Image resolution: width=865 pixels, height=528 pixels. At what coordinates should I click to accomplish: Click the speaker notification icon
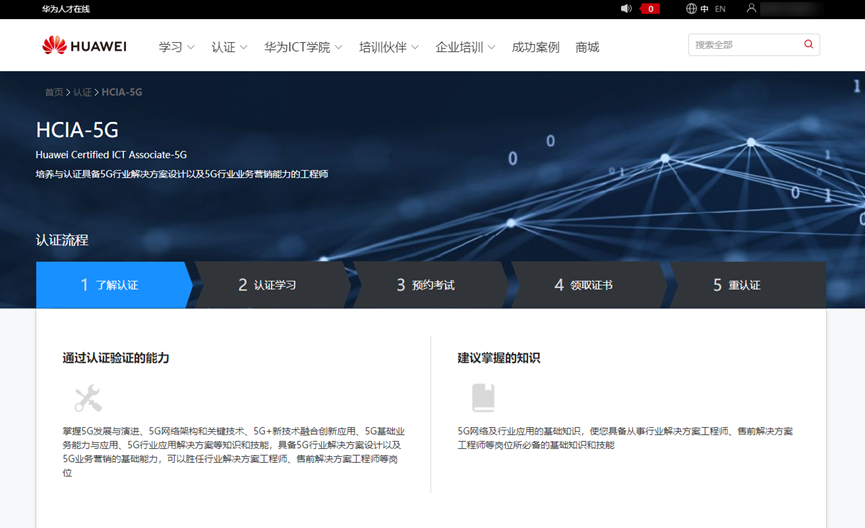click(626, 9)
